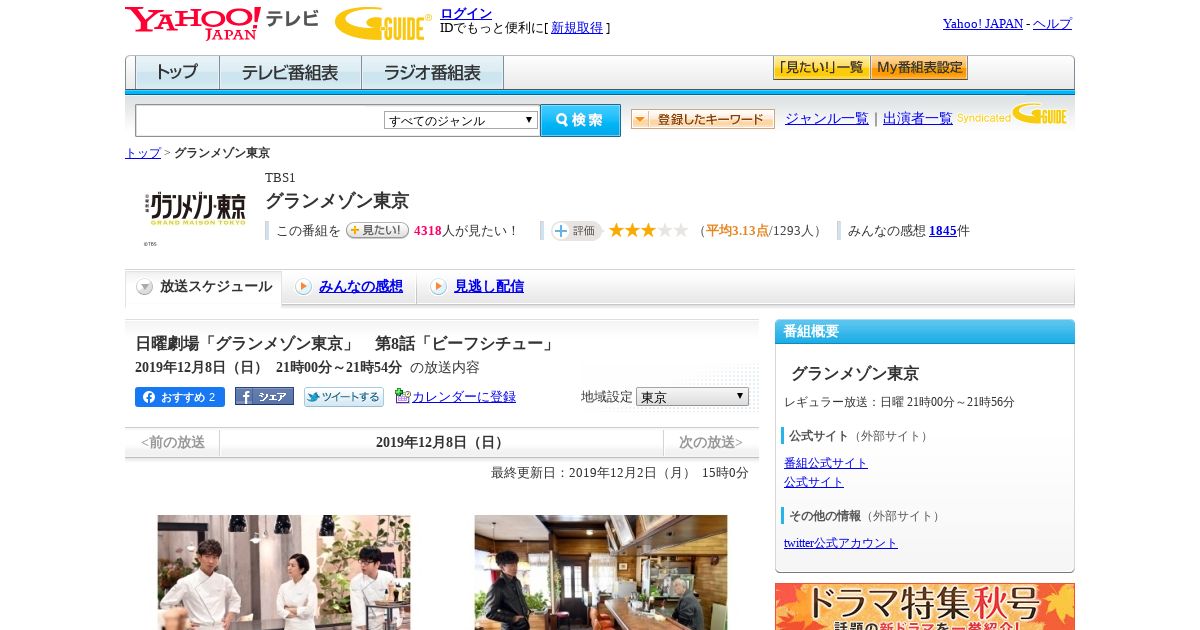This screenshot has width=1200, height=630.
Task: Open the 見逃し配信 tab link
Action: click(489, 287)
